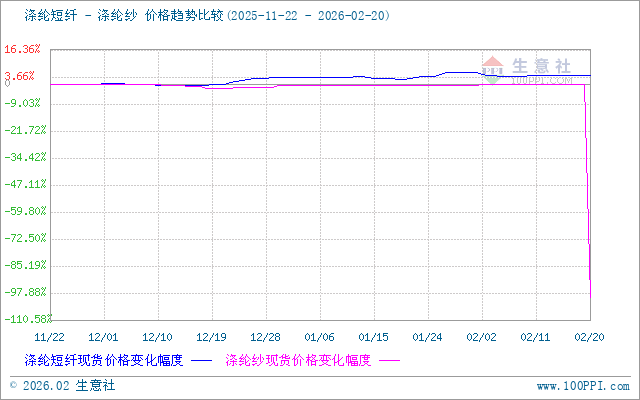Select the 01/15 x-axis date label
Image resolution: width=640 pixels, height=400 pixels.
(x=373, y=337)
